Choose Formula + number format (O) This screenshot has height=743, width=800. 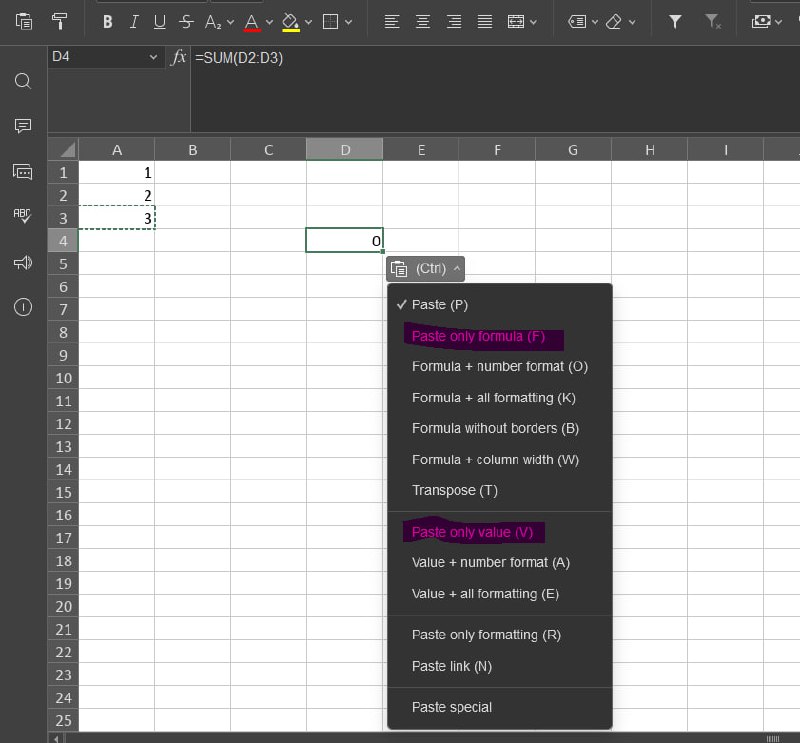tap(499, 366)
